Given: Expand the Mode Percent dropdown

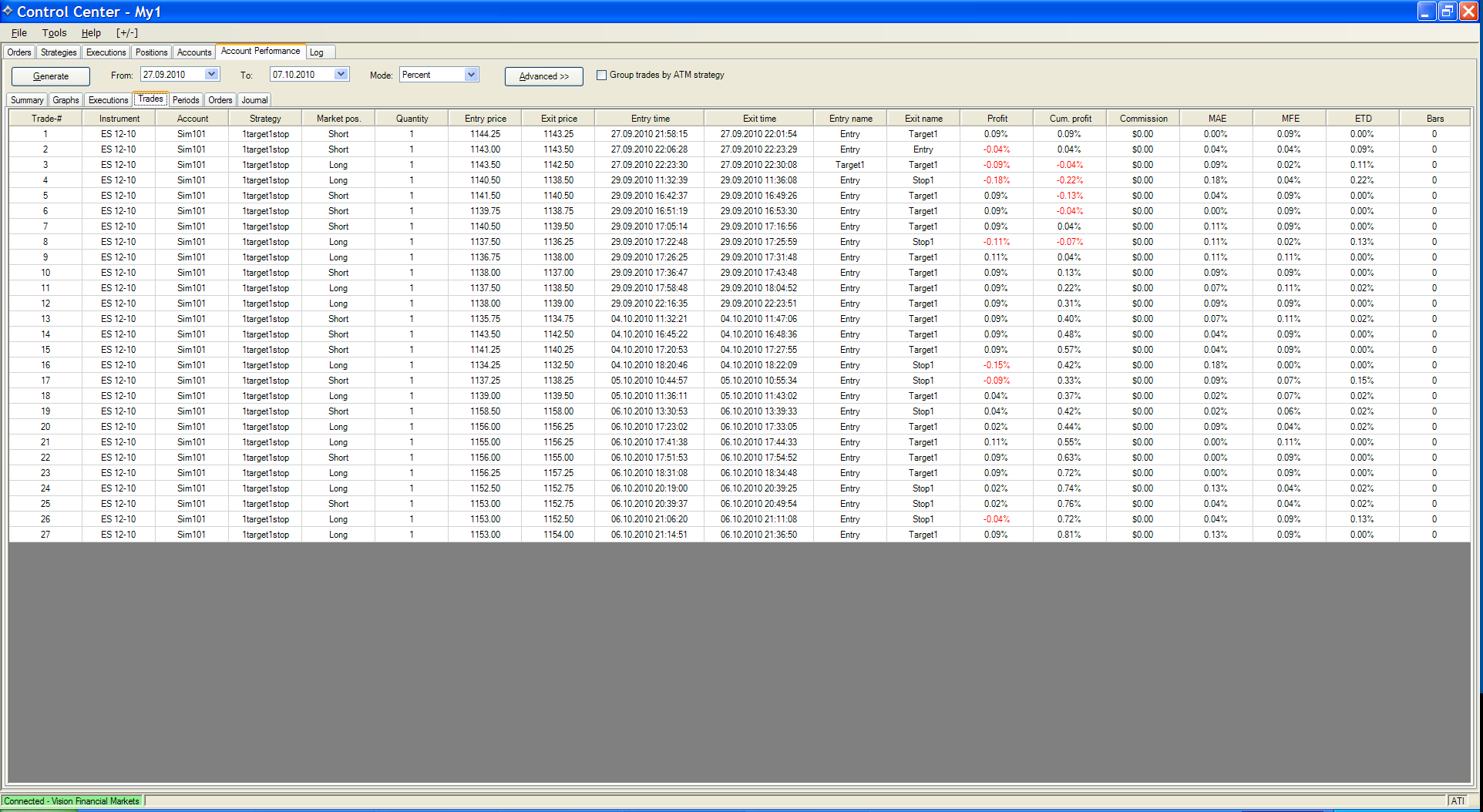Looking at the screenshot, I should (x=471, y=75).
